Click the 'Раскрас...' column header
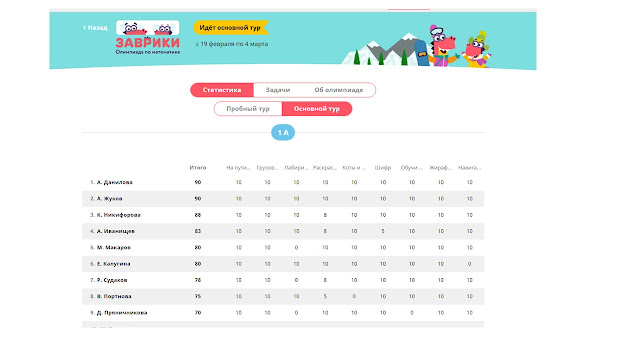This screenshot has width=640, height=360. 325,167
